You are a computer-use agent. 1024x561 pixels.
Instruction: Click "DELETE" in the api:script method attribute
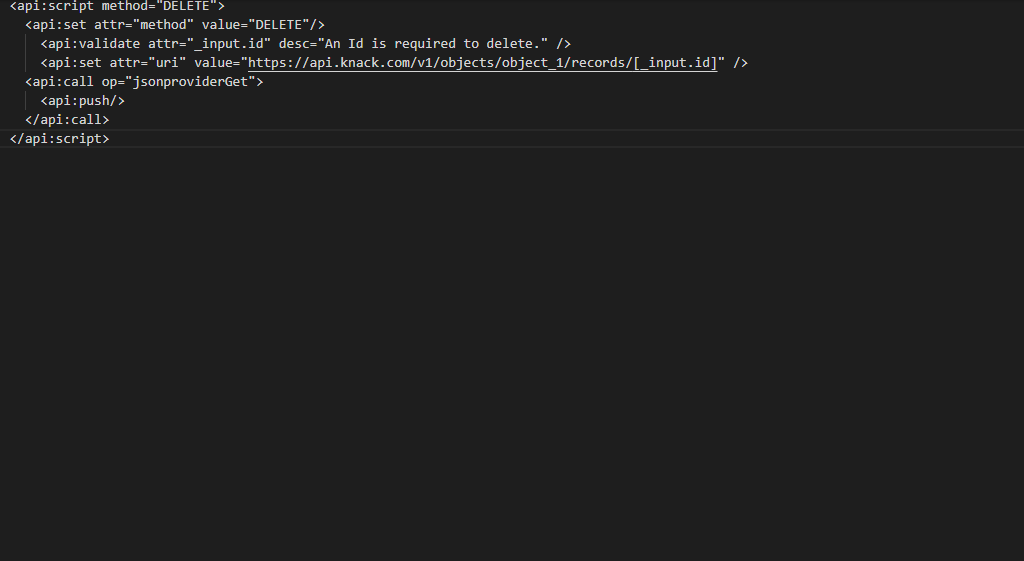(186, 6)
